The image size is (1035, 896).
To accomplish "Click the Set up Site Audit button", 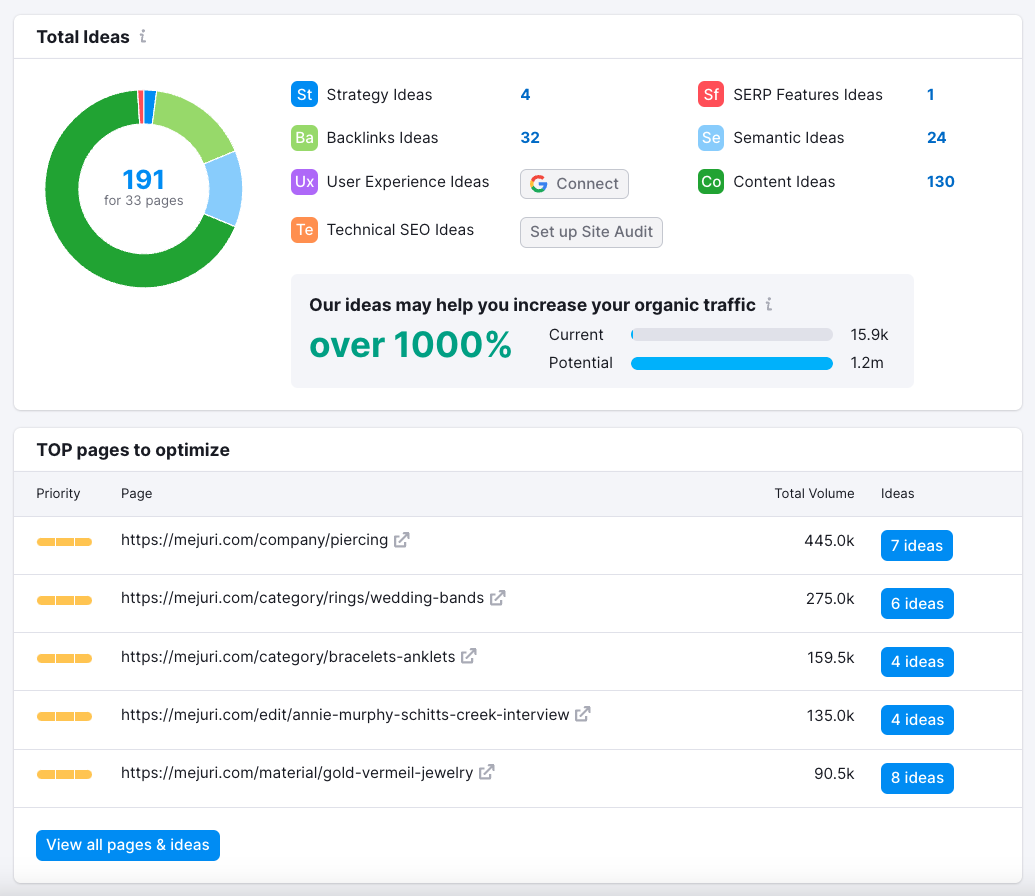I will [x=591, y=232].
